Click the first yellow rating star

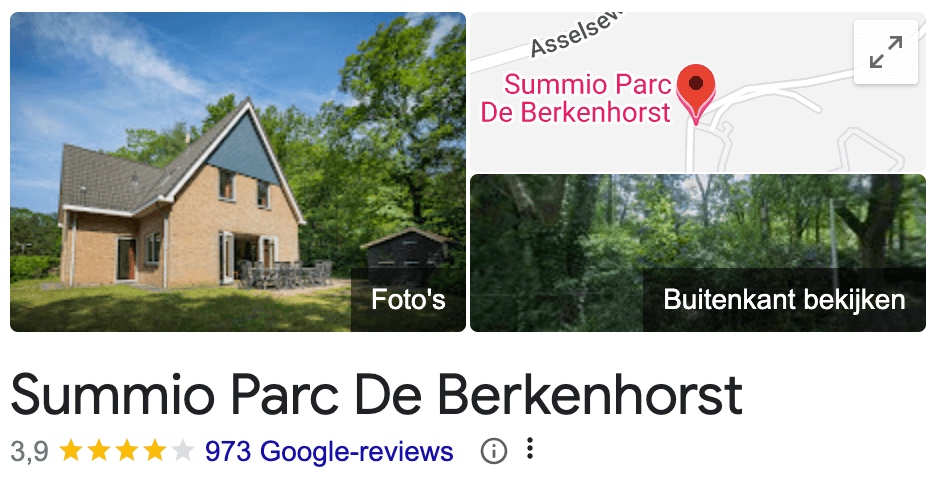point(71,450)
